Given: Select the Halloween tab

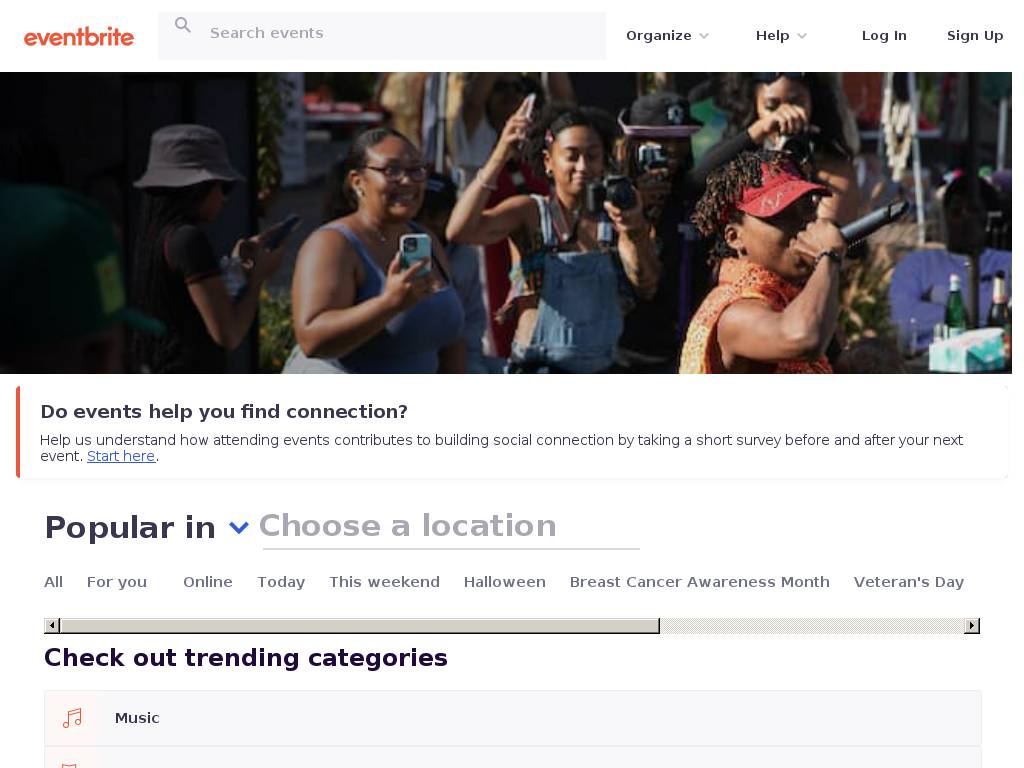Looking at the screenshot, I should pyautogui.click(x=505, y=582).
